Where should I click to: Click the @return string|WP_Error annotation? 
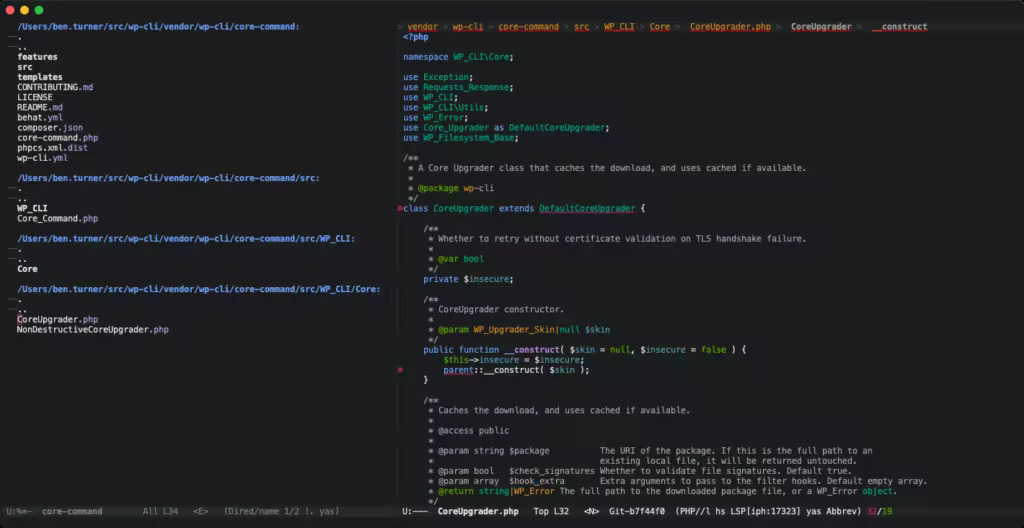click(x=496, y=491)
